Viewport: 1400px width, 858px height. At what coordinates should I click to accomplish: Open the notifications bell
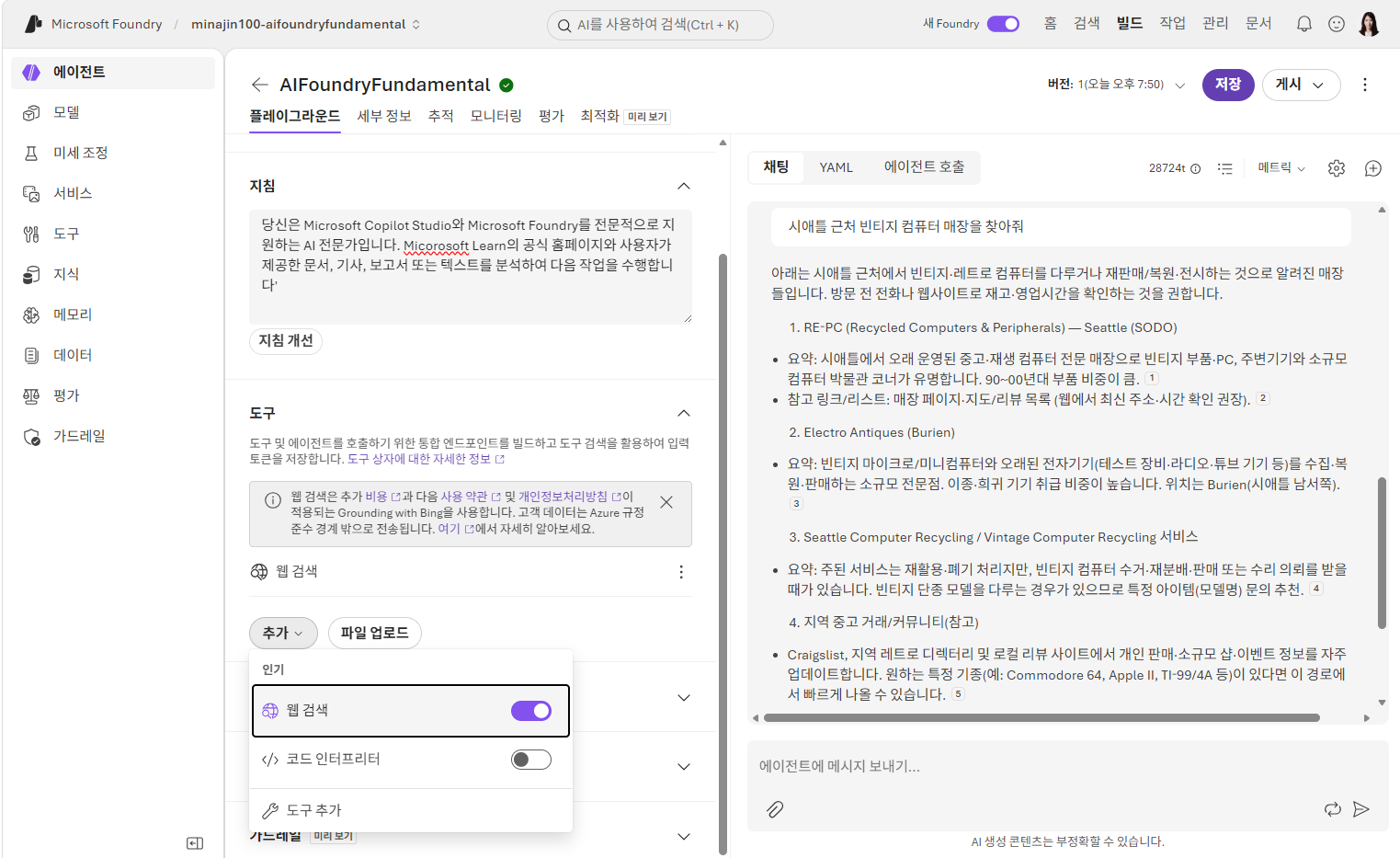[1304, 24]
